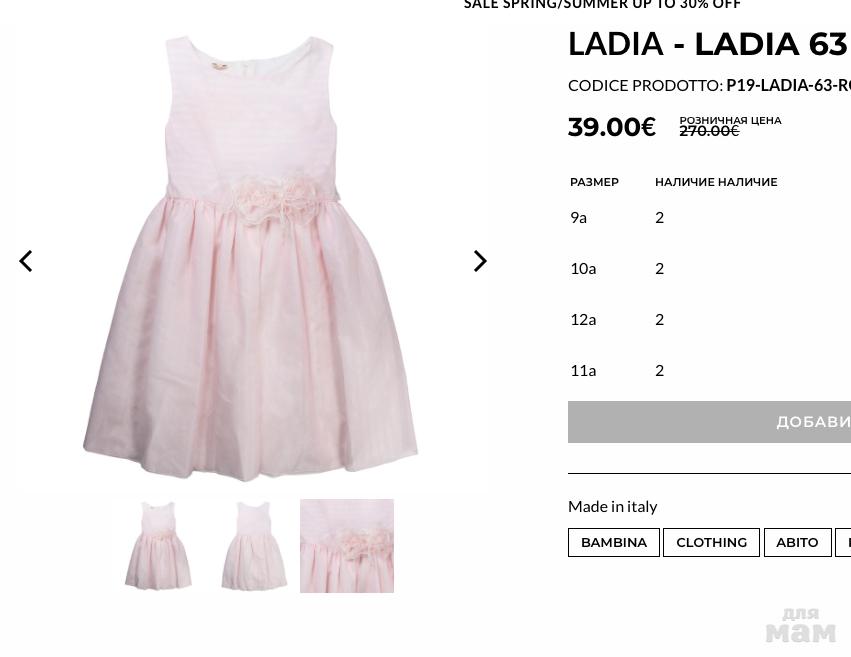Screen dimensions: 851x657
Task: Click the crossed-out retail price 270.00€
Action: pyautogui.click(x=709, y=131)
